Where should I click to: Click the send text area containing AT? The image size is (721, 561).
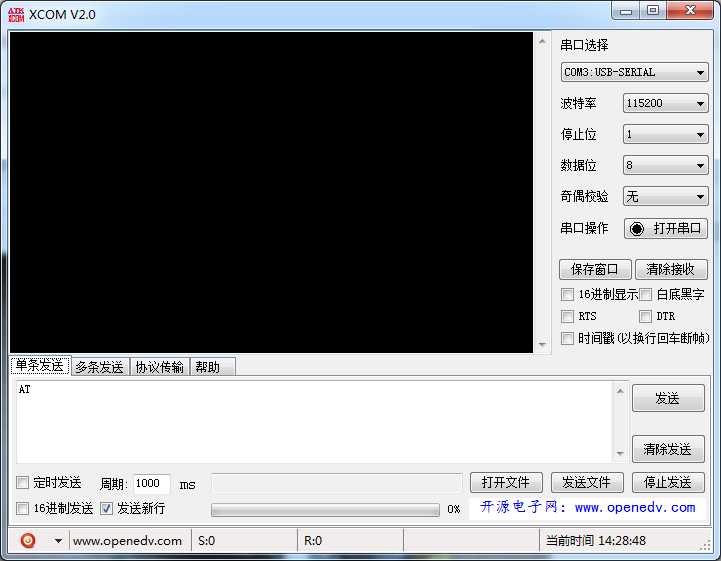click(315, 422)
